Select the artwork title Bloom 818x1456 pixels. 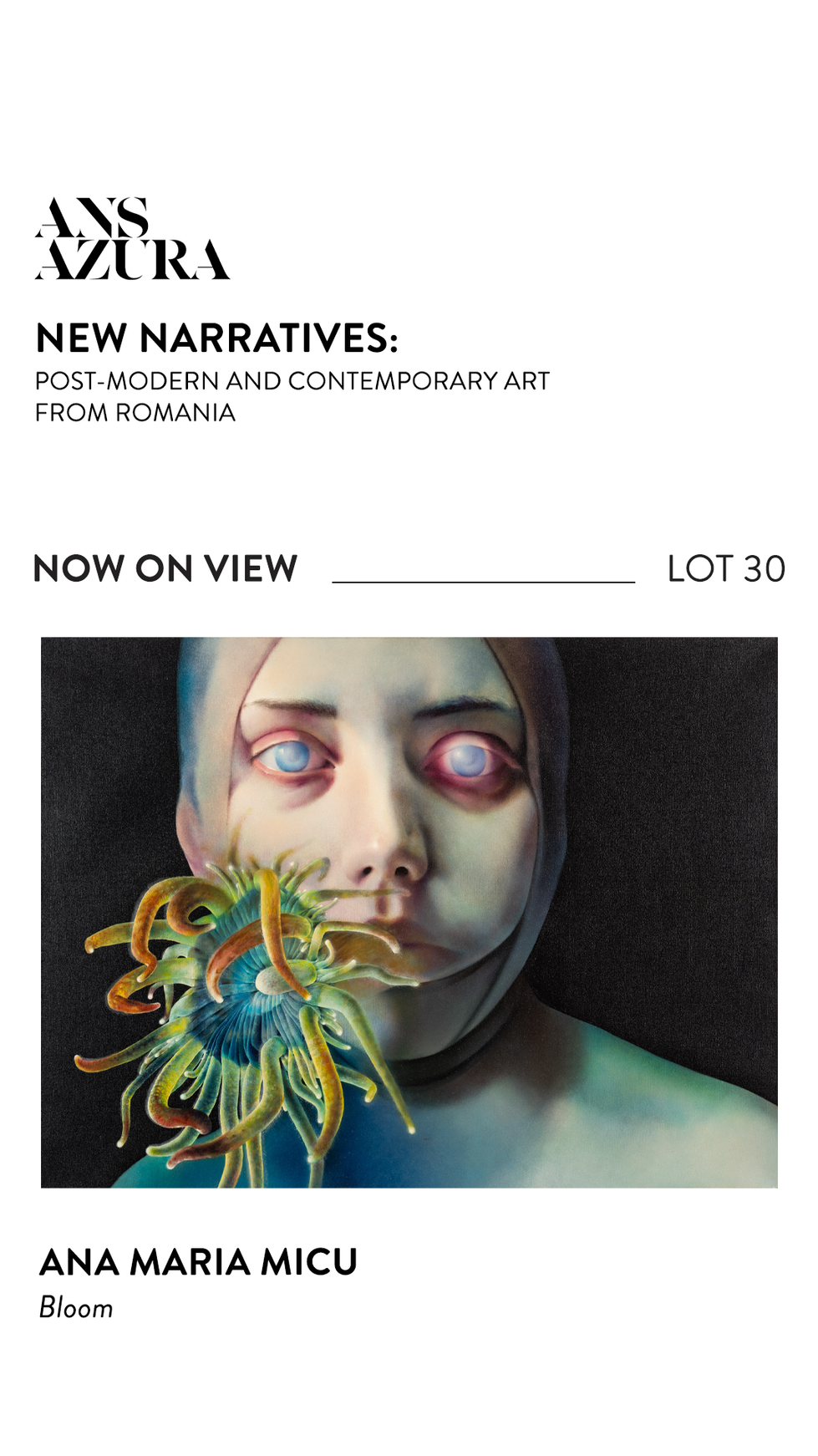click(76, 1308)
